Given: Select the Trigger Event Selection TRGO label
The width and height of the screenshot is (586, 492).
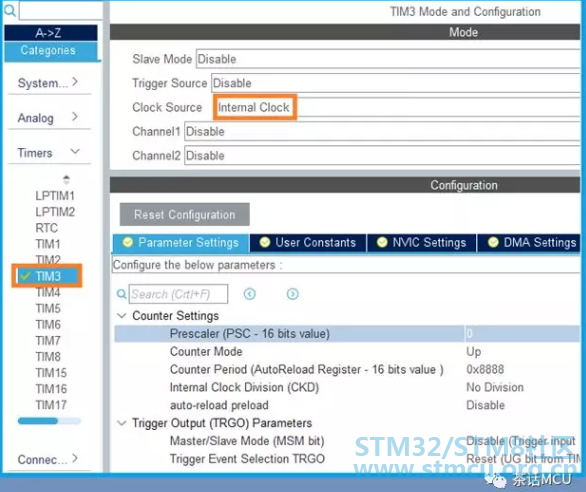Looking at the screenshot, I should coord(247,459).
